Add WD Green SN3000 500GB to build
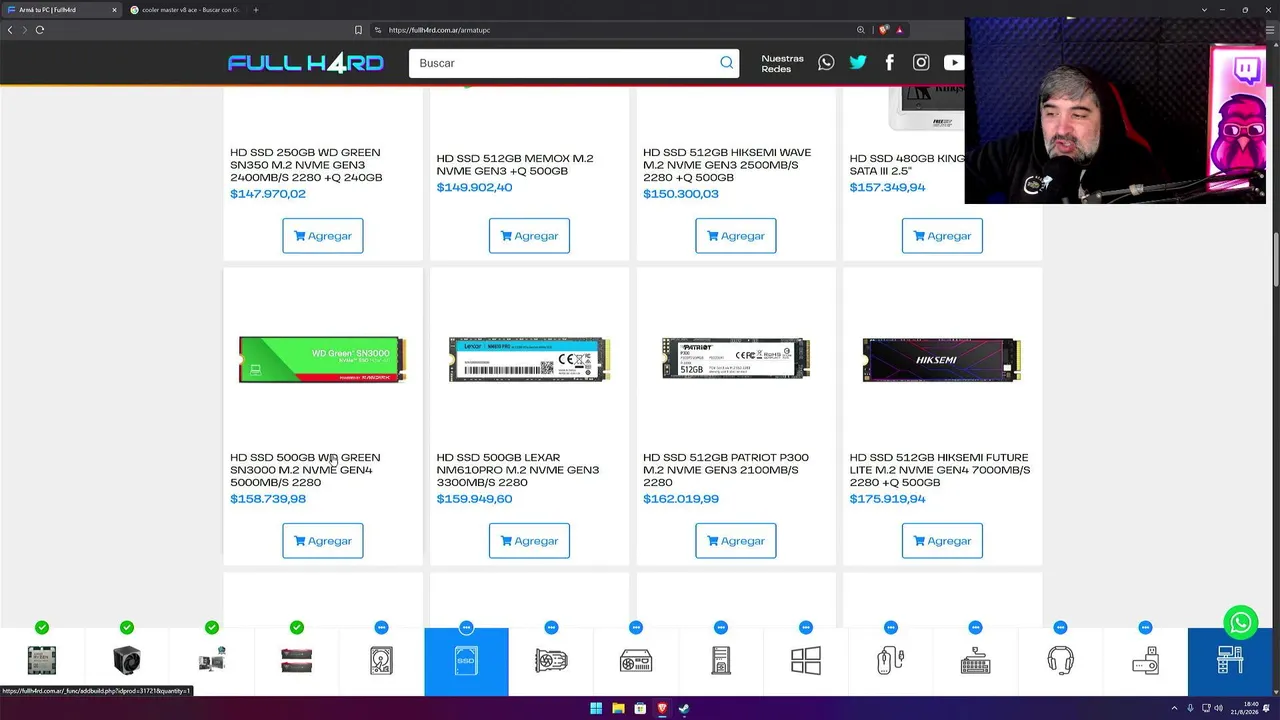 point(322,541)
